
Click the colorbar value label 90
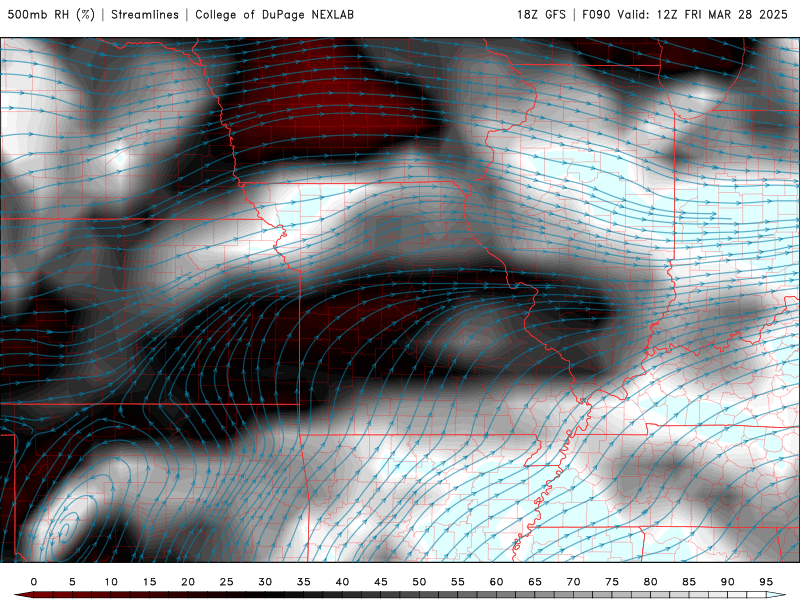728,582
